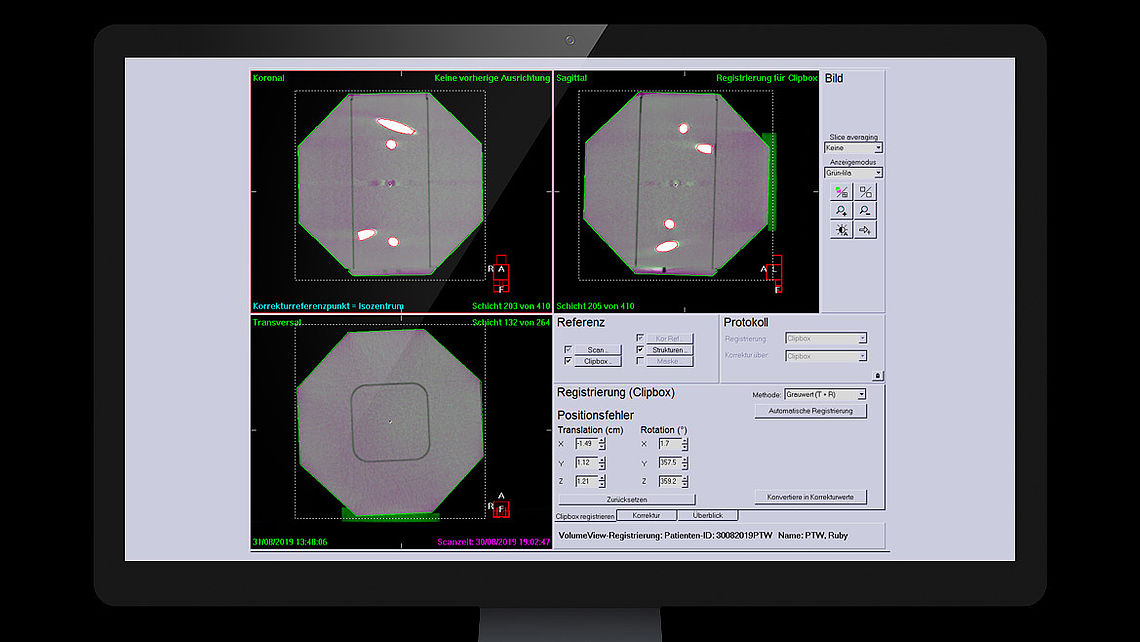Select the green-lila overlay display icon
1140x642 pixels.
[841, 192]
